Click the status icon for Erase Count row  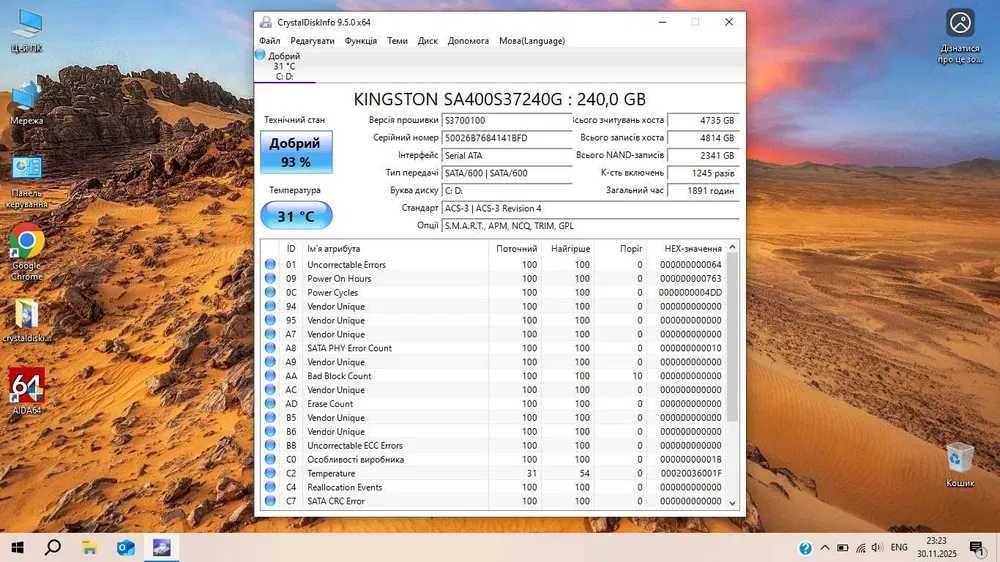[270, 404]
